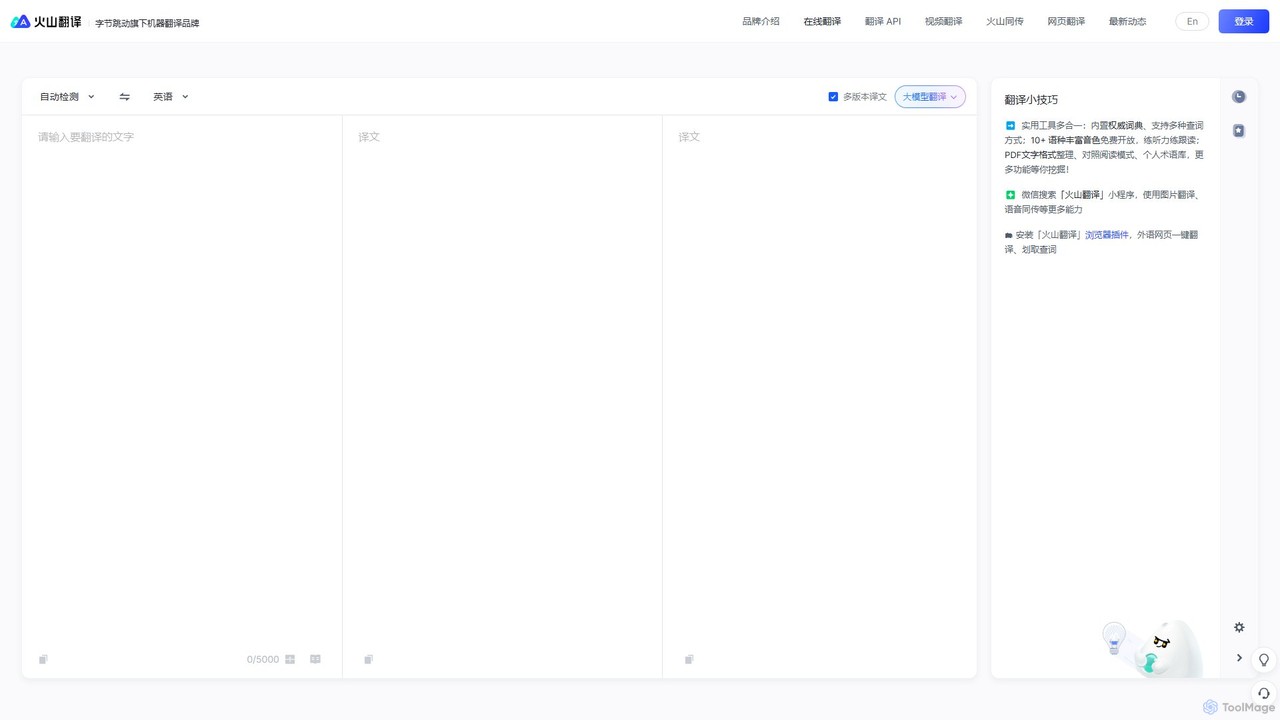Collapse the tips panel with arrow

[1239, 658]
